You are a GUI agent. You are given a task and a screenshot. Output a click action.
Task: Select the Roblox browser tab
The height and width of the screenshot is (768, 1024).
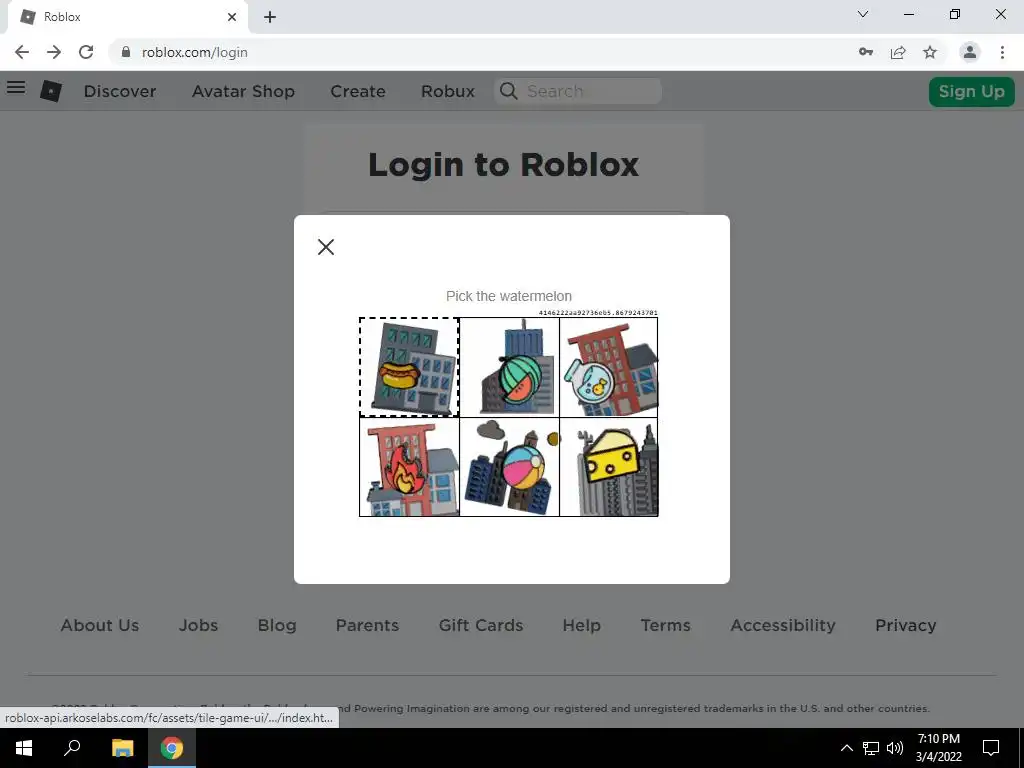click(x=127, y=17)
